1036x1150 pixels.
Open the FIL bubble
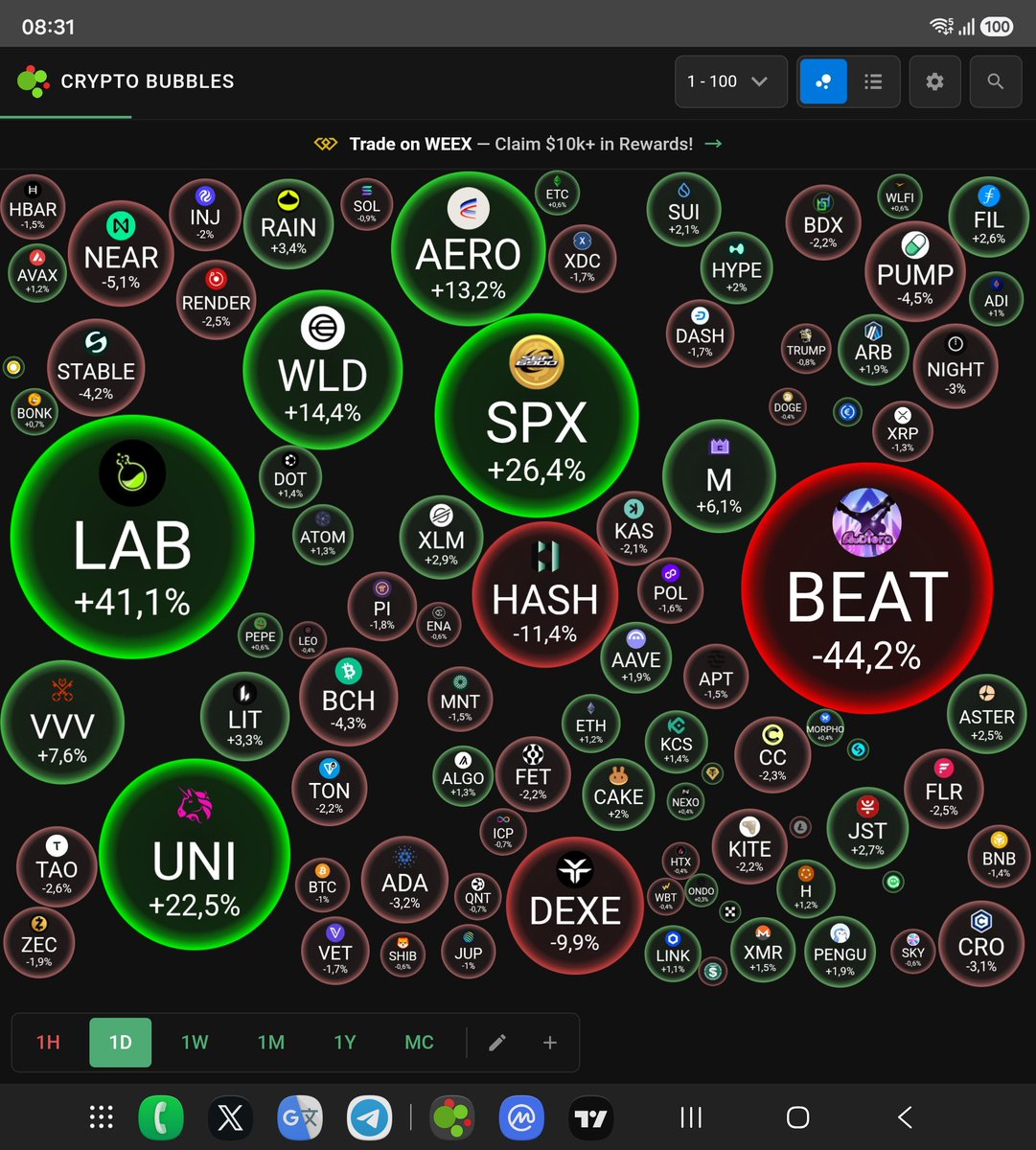[x=988, y=216]
